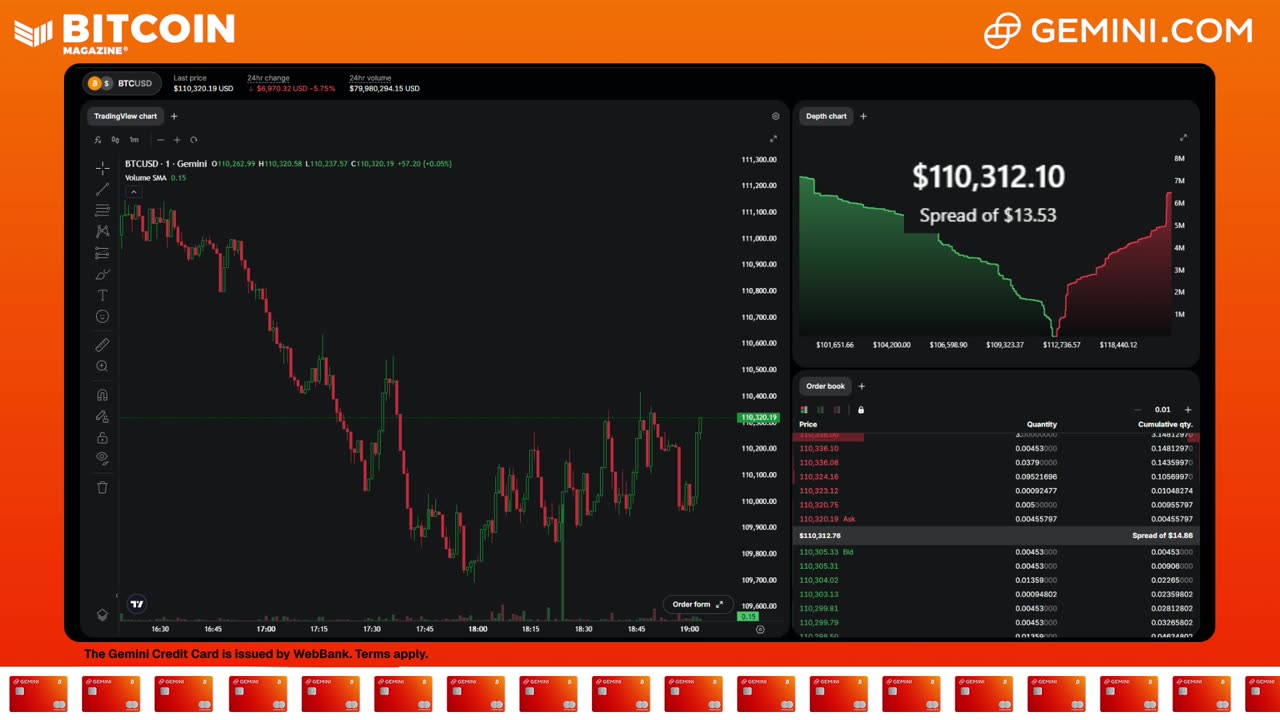
Task: Expand the Depth chart panel to fullscreen
Action: point(1183,138)
